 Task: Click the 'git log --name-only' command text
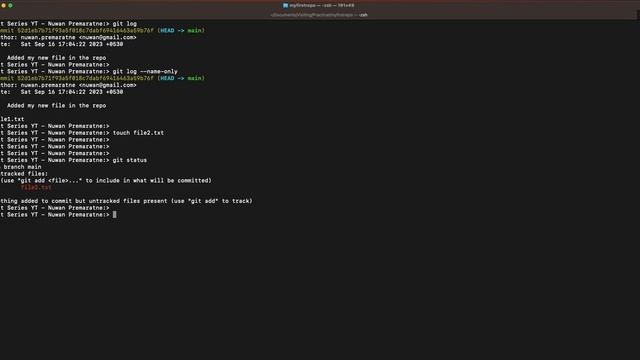click(145, 71)
